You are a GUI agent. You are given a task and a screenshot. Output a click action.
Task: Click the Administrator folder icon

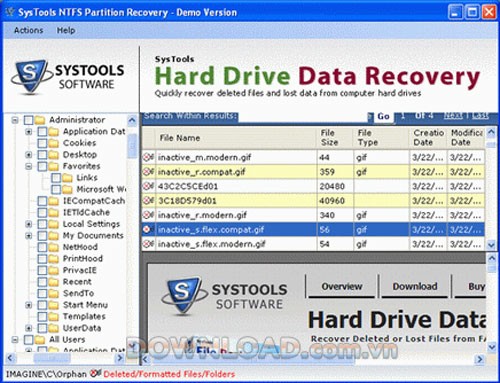pos(40,120)
